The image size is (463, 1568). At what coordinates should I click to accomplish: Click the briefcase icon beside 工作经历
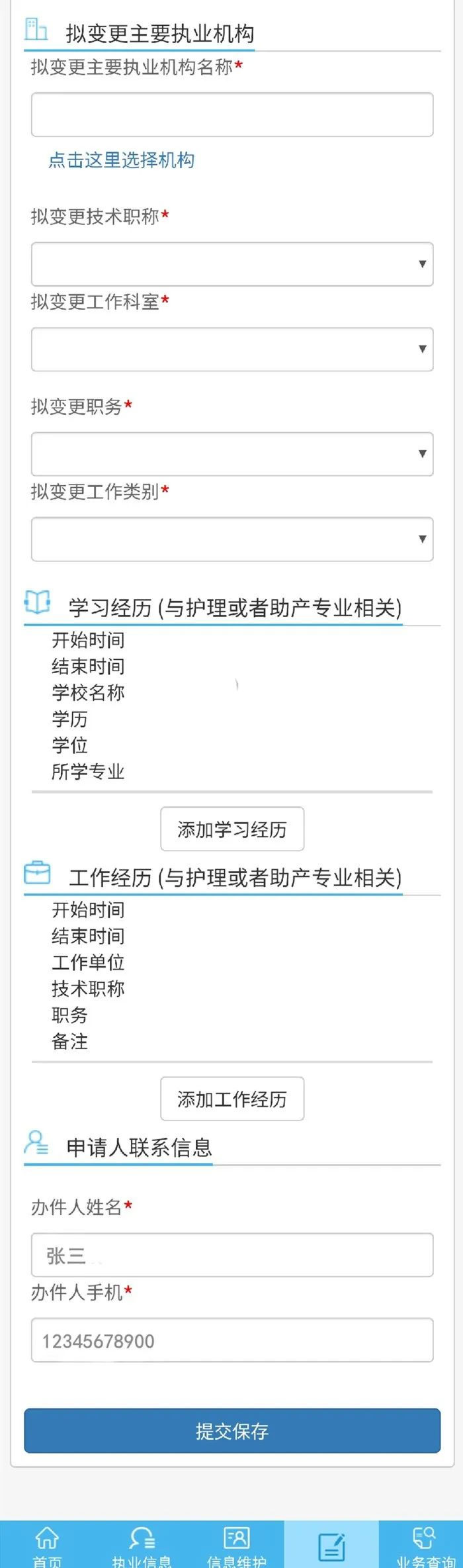coord(37,873)
